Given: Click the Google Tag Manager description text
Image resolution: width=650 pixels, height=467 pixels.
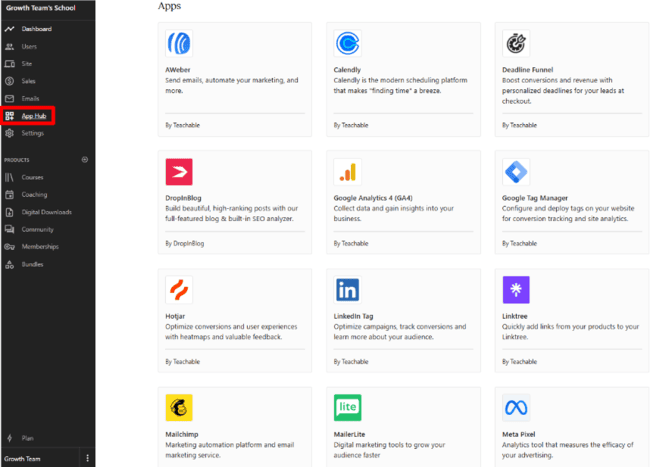Looking at the screenshot, I should [x=568, y=213].
